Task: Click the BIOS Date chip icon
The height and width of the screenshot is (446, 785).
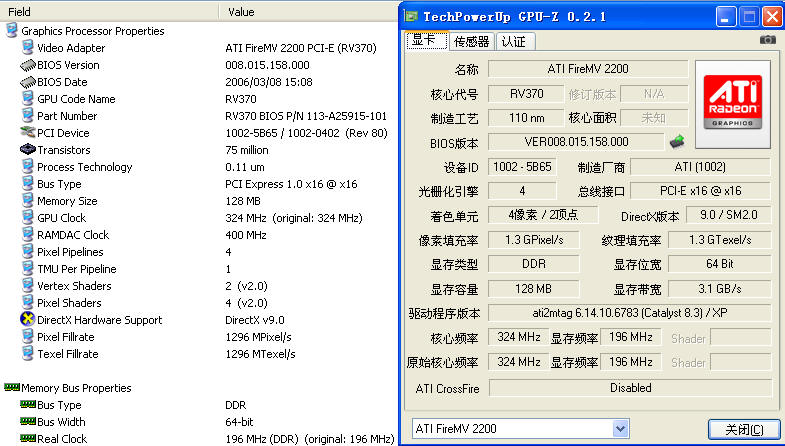Action: click(x=28, y=82)
